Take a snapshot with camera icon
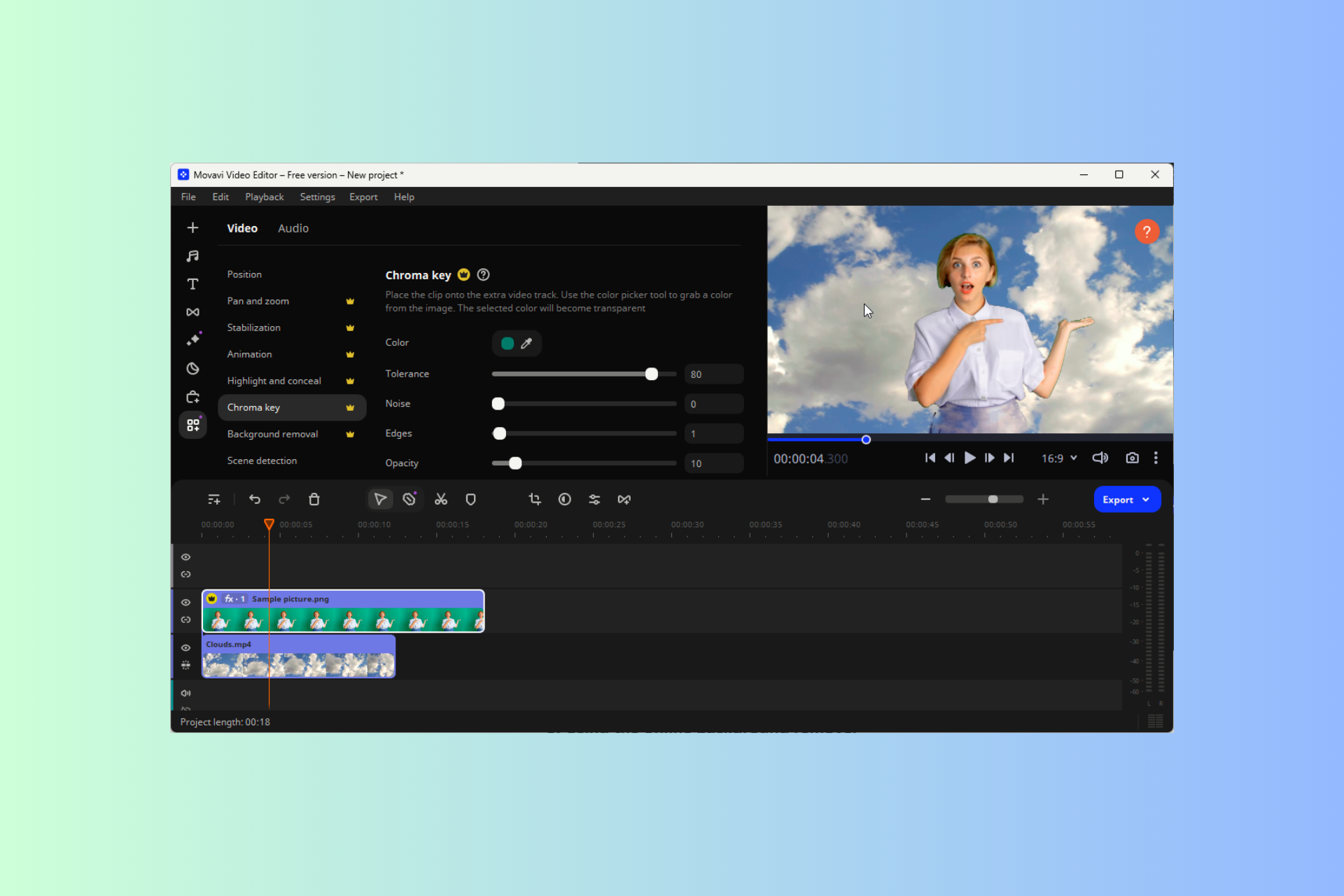Image resolution: width=1344 pixels, height=896 pixels. tap(1132, 458)
